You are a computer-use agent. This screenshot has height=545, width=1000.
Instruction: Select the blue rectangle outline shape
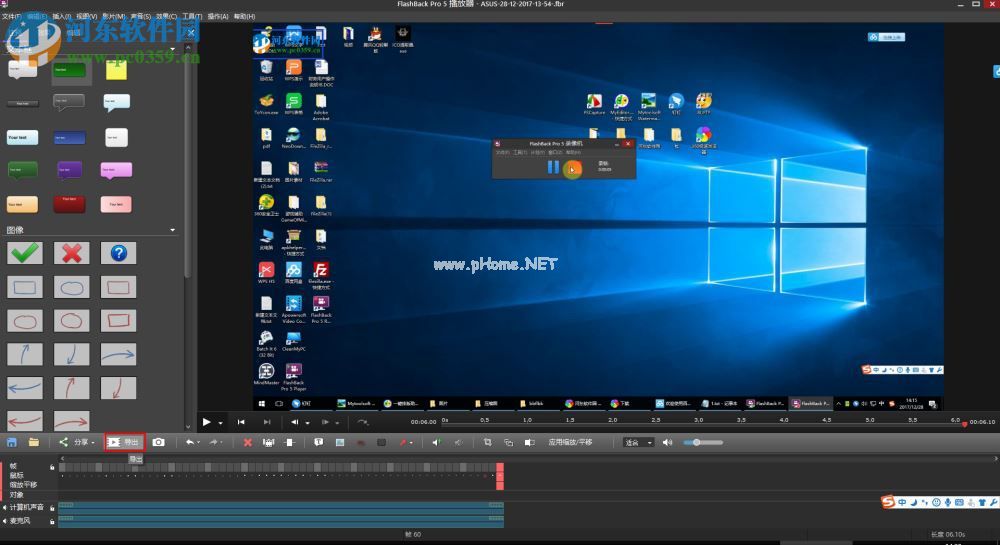25,287
